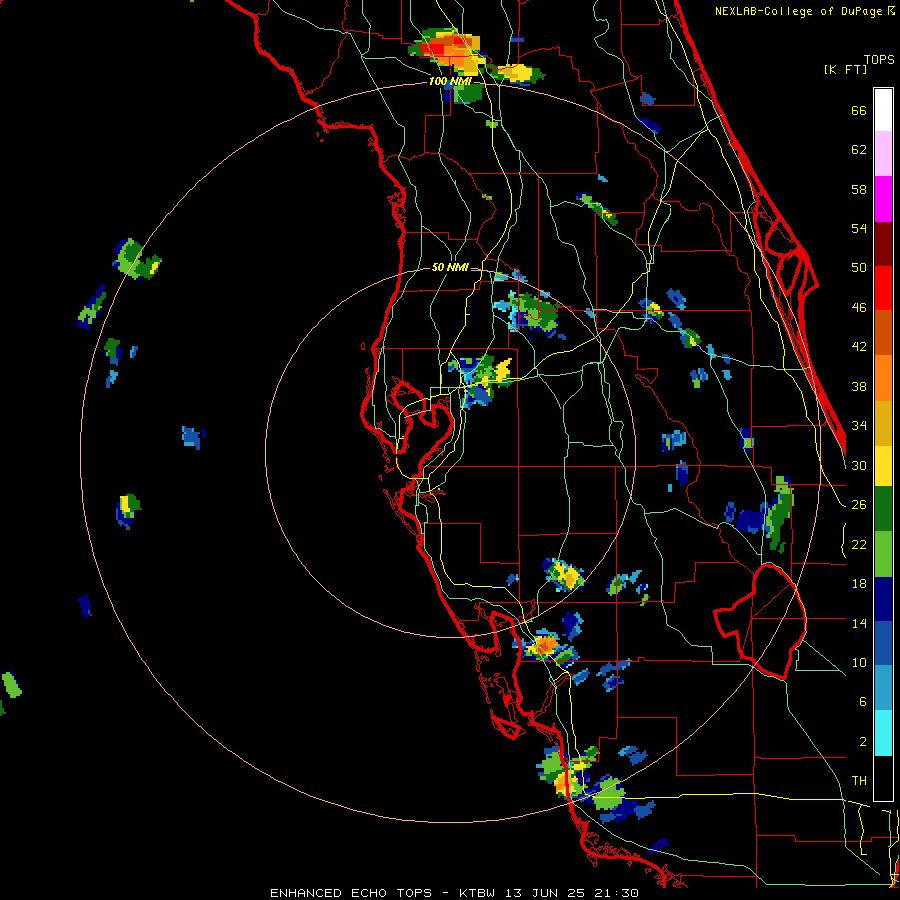Click the 50 NMI range ring label

point(450,267)
